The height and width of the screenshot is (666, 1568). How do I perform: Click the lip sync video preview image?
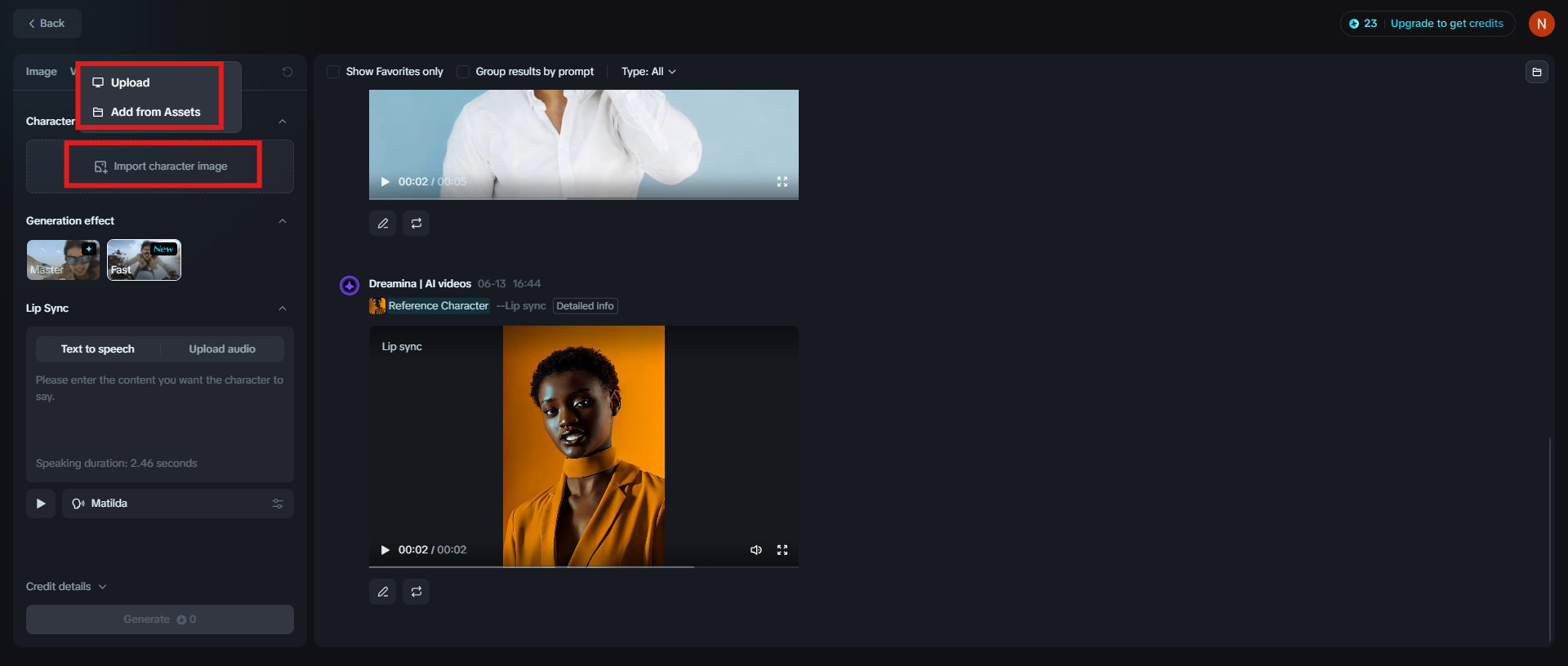(584, 446)
